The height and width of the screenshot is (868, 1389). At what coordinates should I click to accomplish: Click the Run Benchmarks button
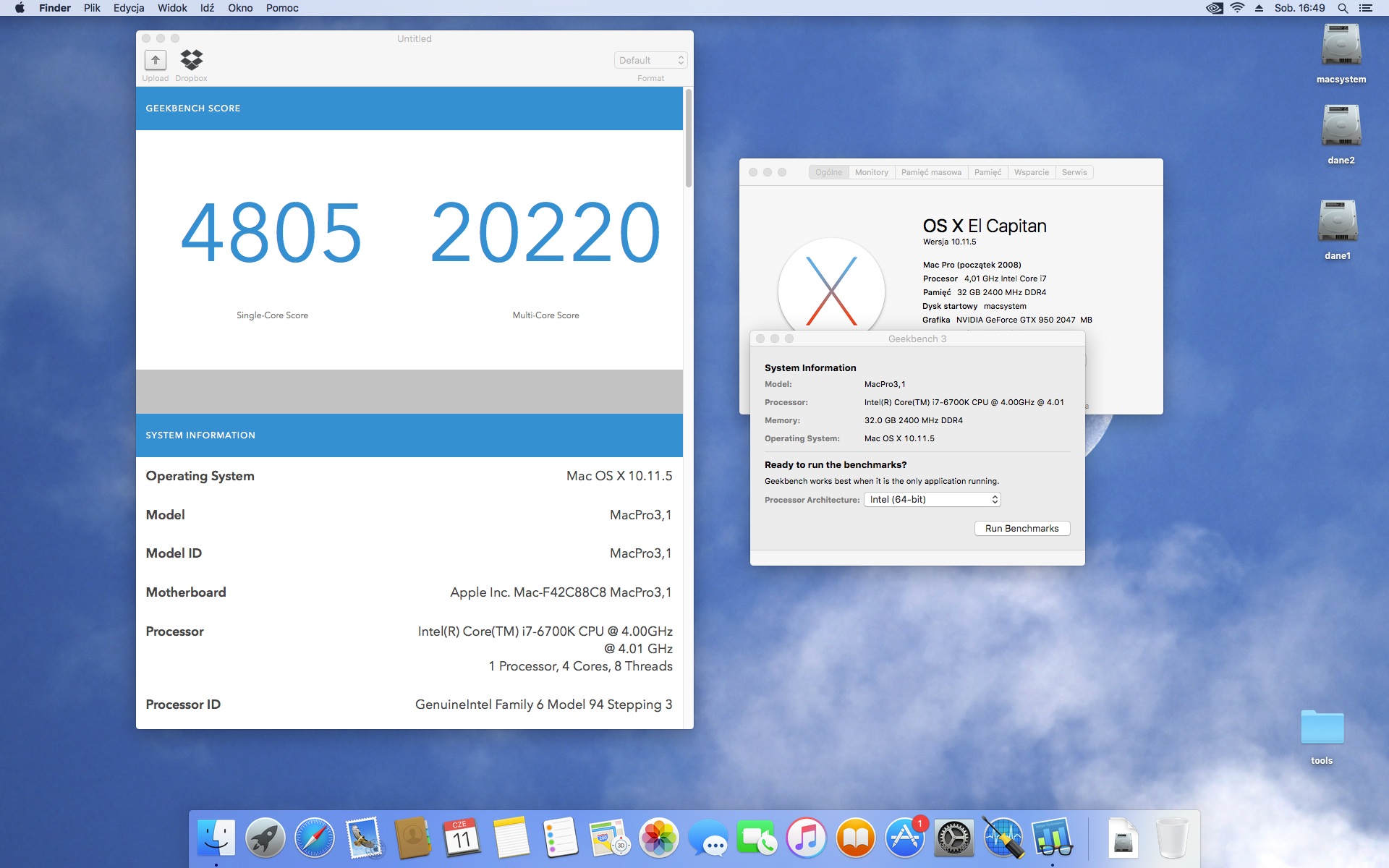pyautogui.click(x=1021, y=529)
